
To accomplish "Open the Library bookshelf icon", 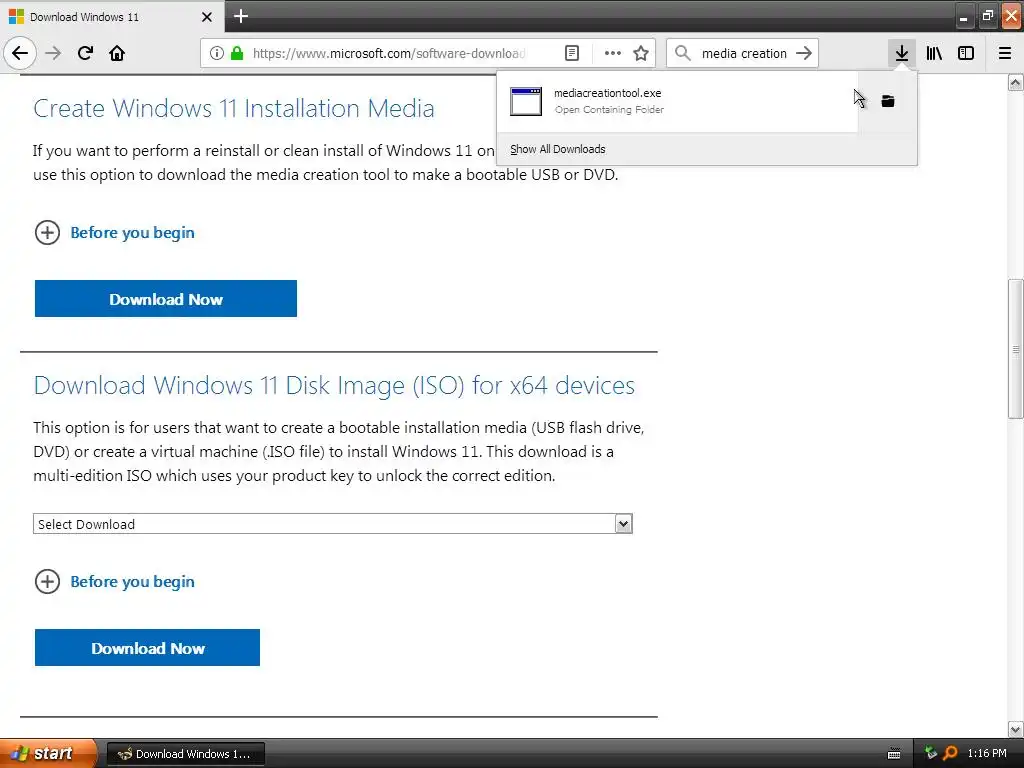I will (x=934, y=53).
